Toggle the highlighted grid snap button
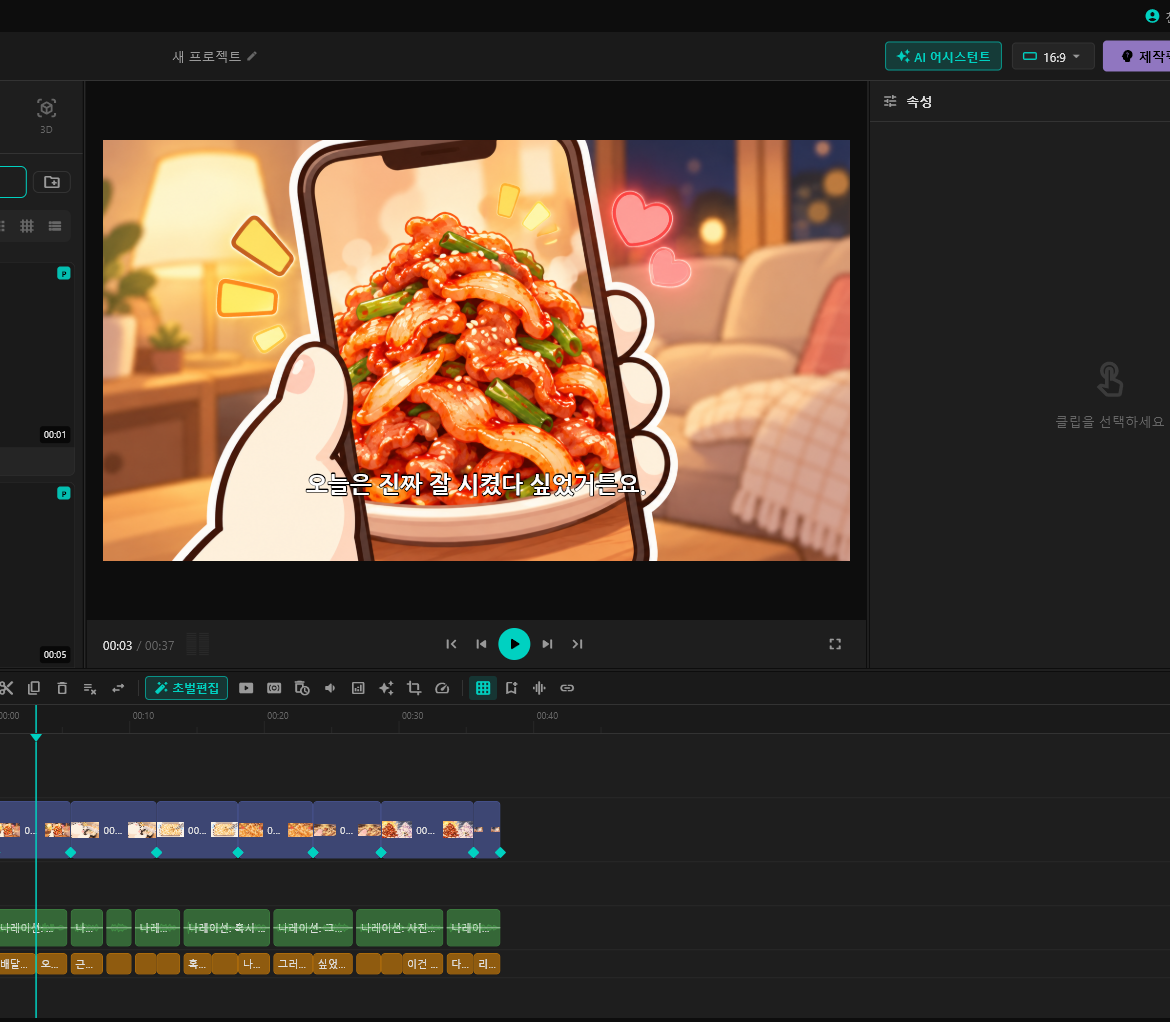This screenshot has width=1170, height=1022. 484,688
